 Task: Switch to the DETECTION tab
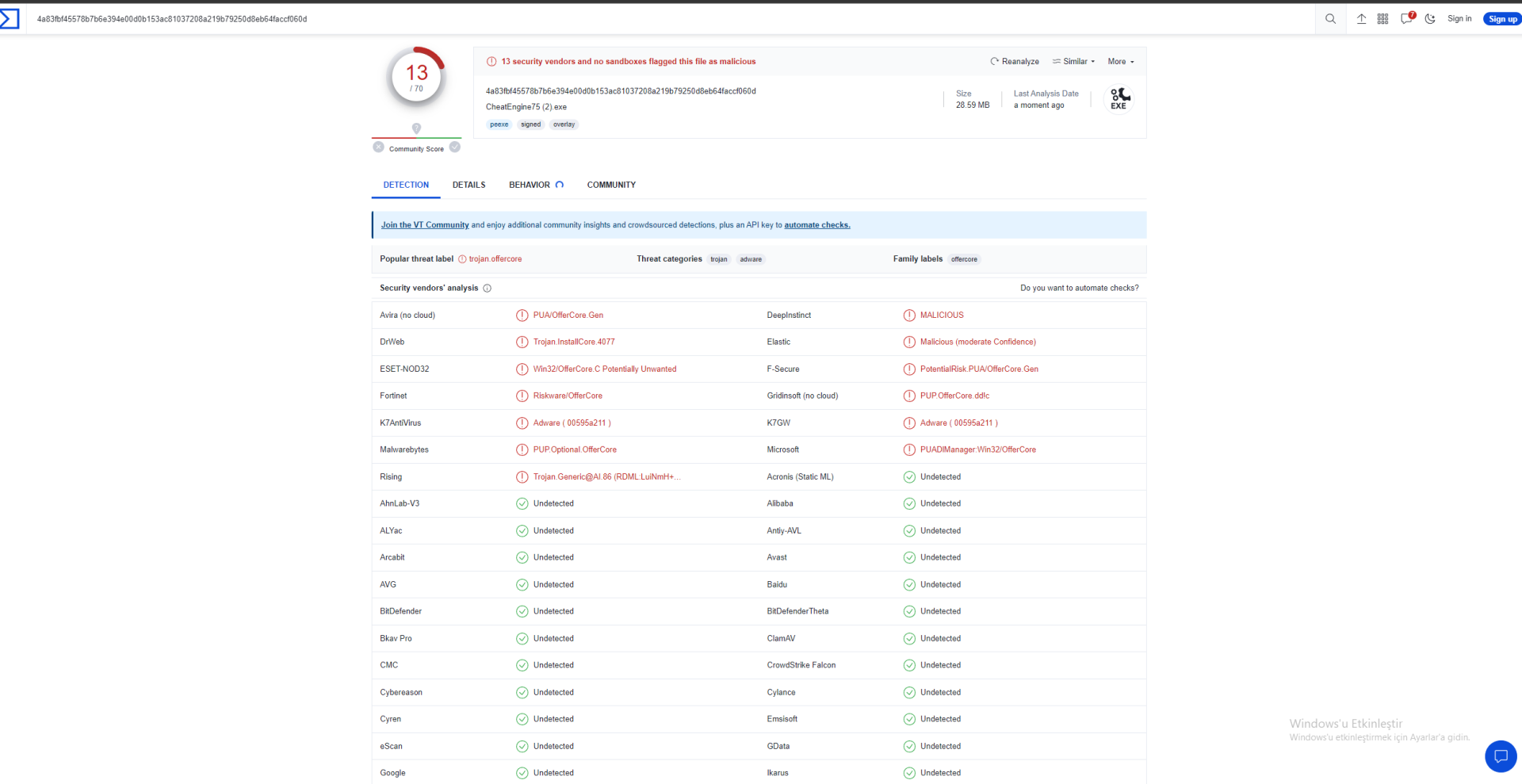point(406,185)
